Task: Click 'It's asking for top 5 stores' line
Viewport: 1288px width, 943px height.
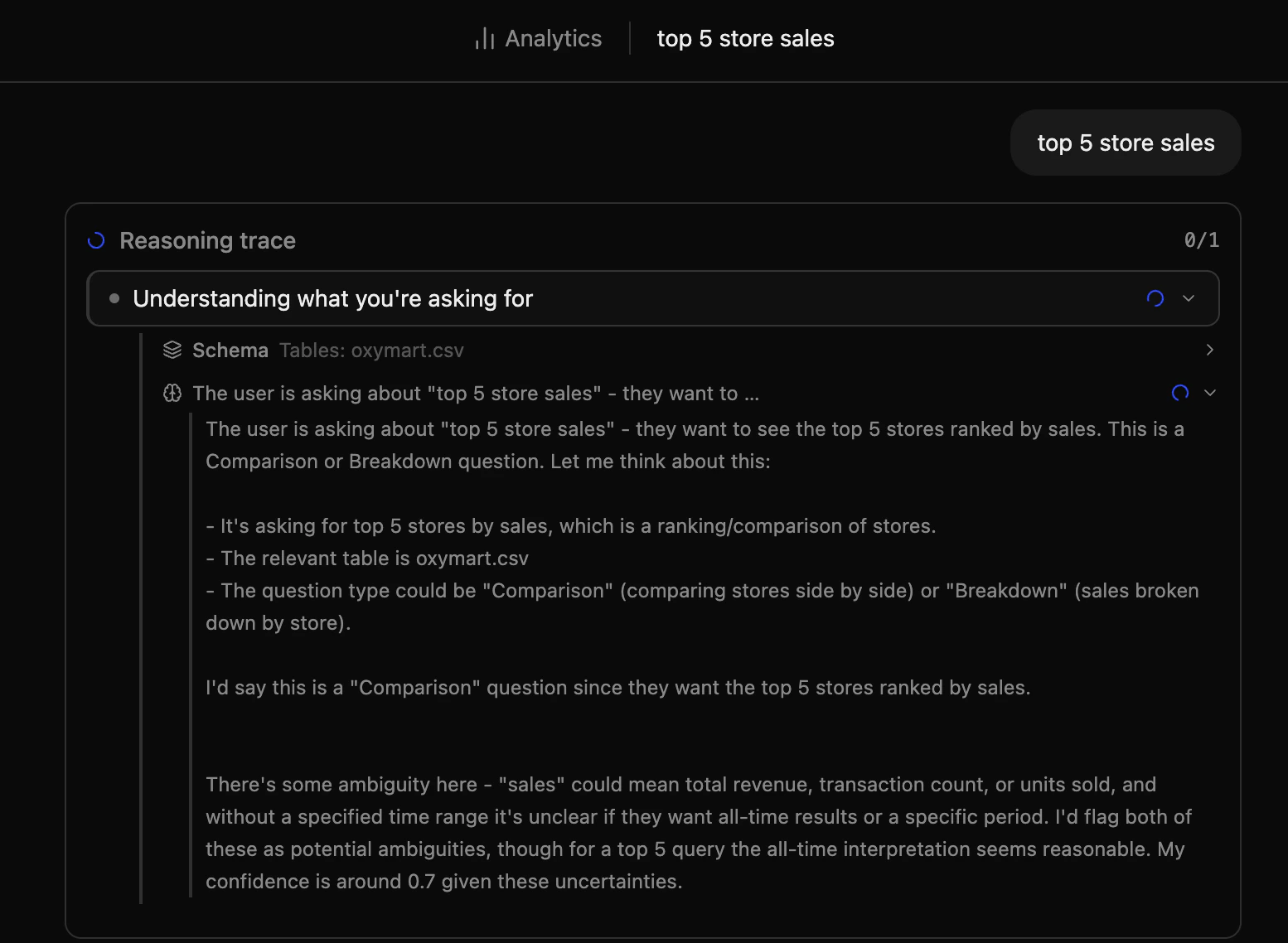Action: (571, 526)
